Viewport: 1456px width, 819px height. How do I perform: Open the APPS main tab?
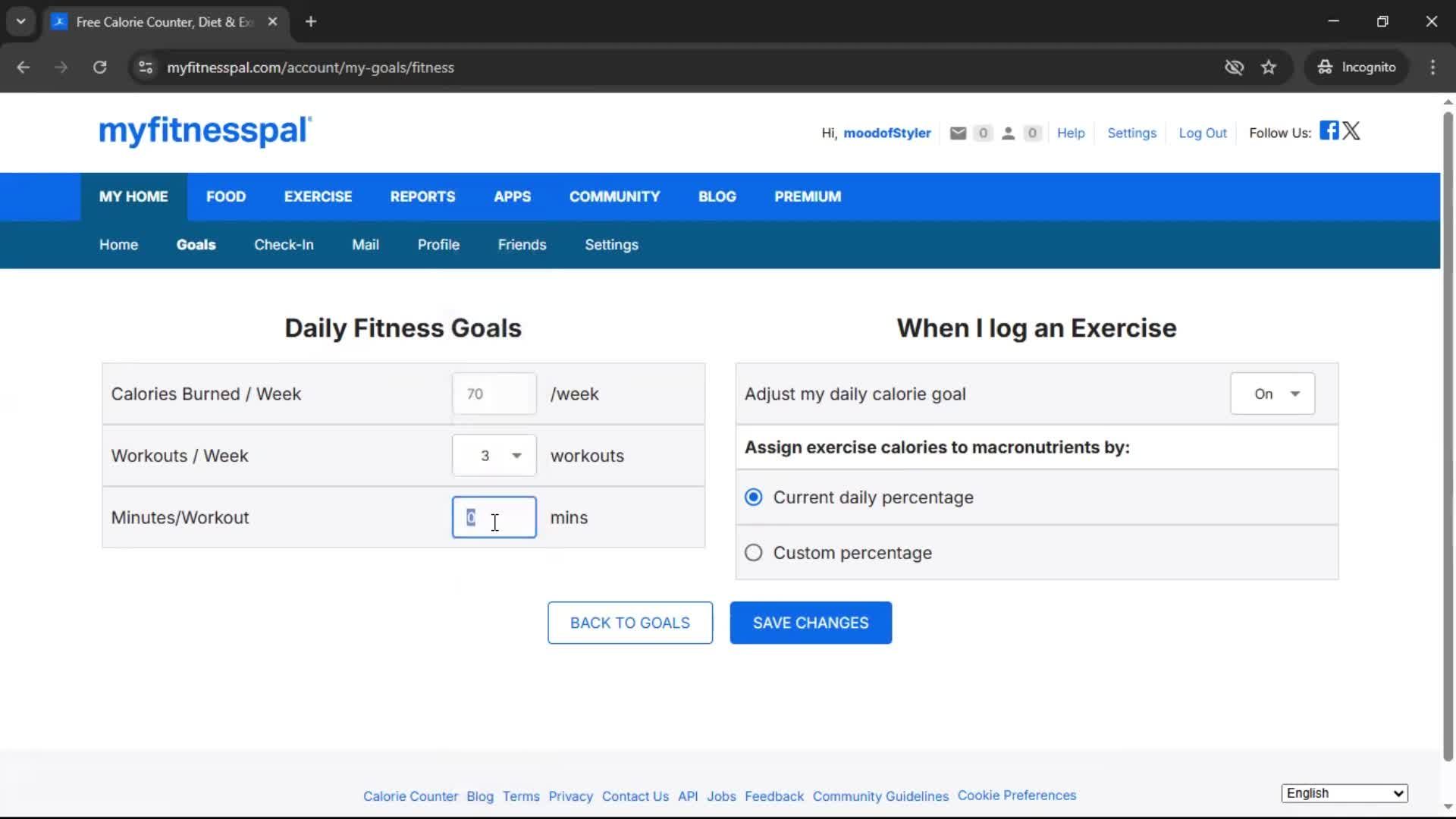pos(512,196)
